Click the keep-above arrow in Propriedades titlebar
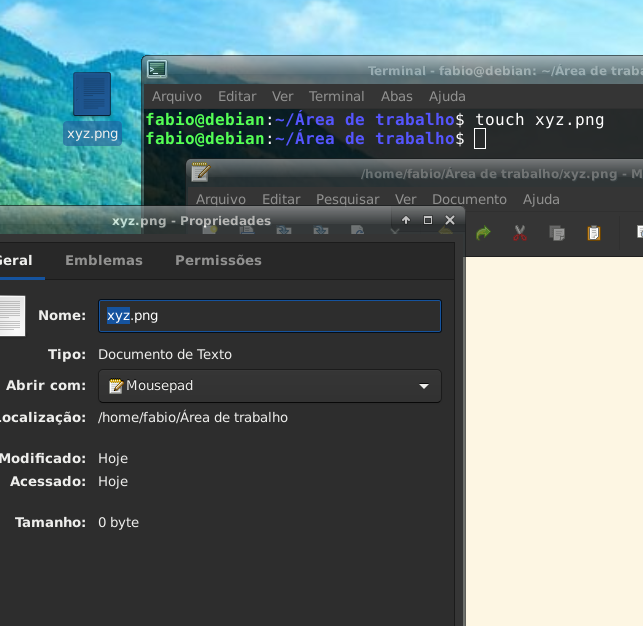The image size is (643, 626). pyautogui.click(x=406, y=220)
